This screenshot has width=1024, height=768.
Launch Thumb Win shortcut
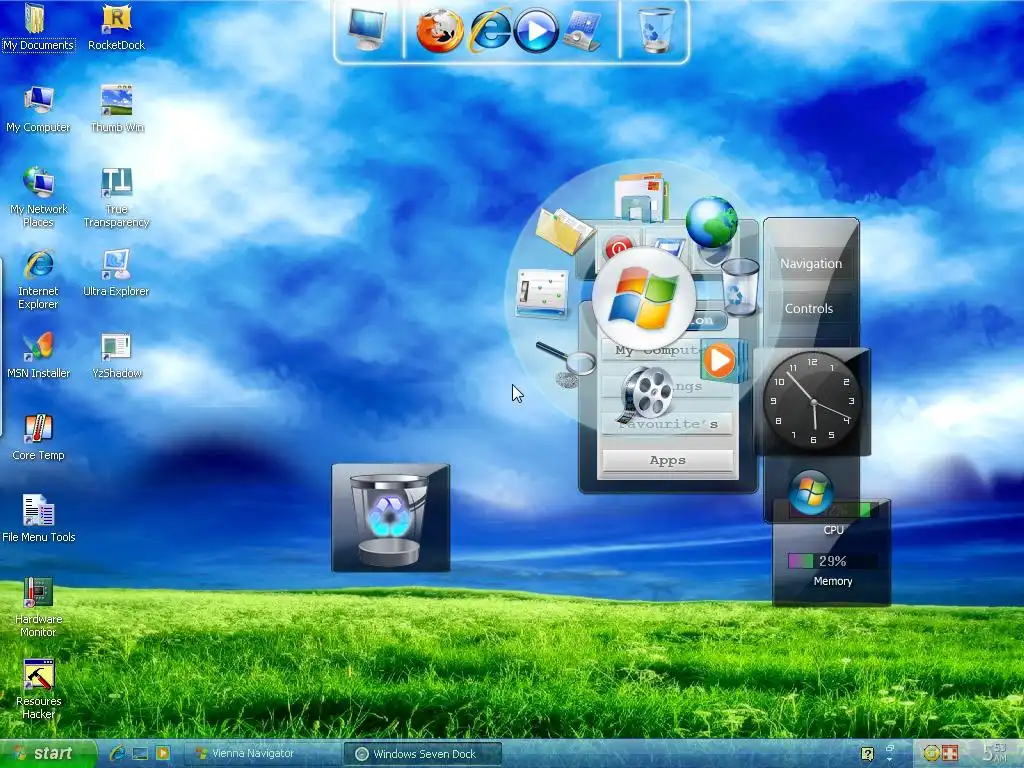pyautogui.click(x=116, y=109)
